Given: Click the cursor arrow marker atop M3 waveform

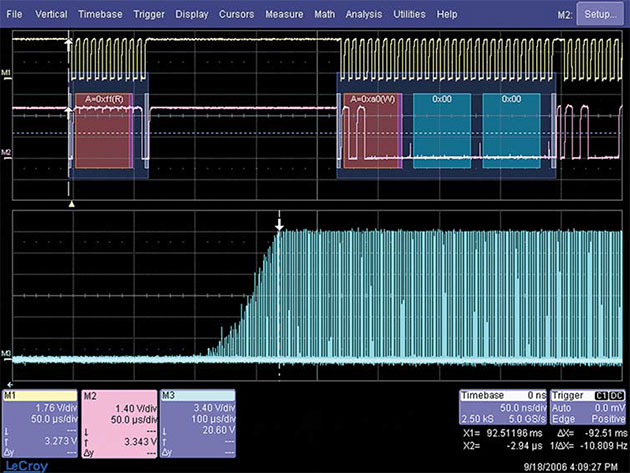Looking at the screenshot, I should pos(280,224).
